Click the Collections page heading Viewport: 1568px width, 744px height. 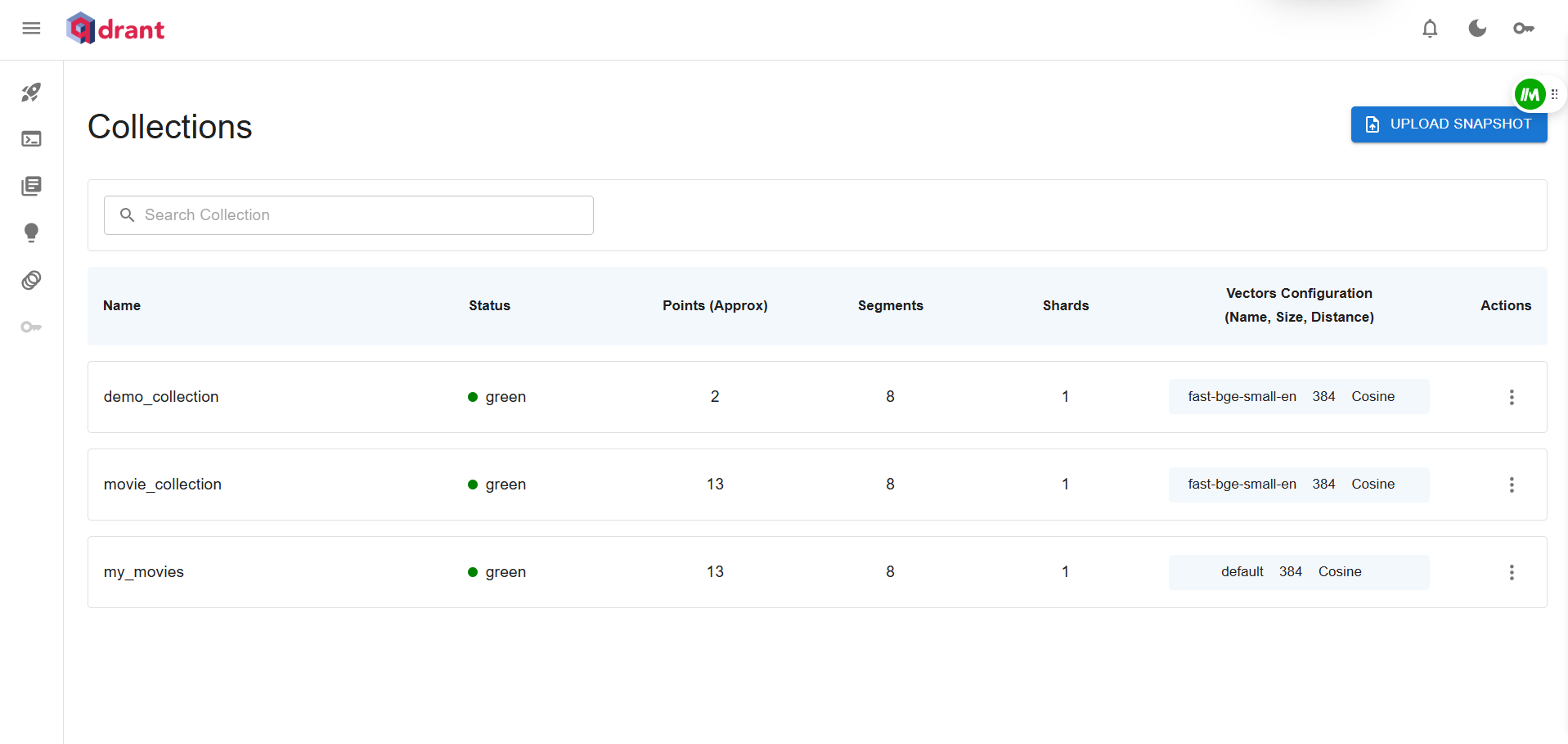170,127
